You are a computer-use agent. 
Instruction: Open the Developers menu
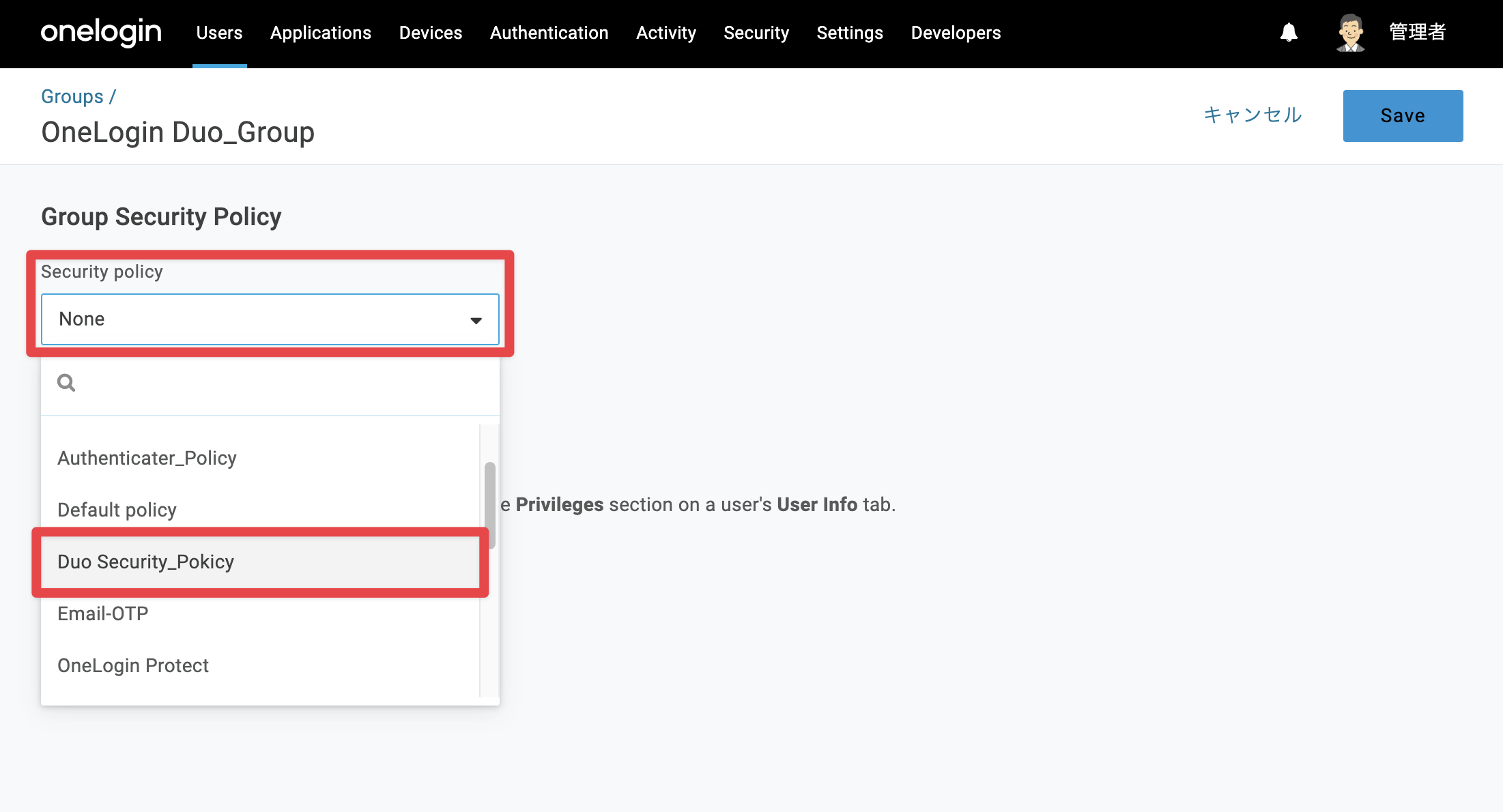(x=956, y=33)
